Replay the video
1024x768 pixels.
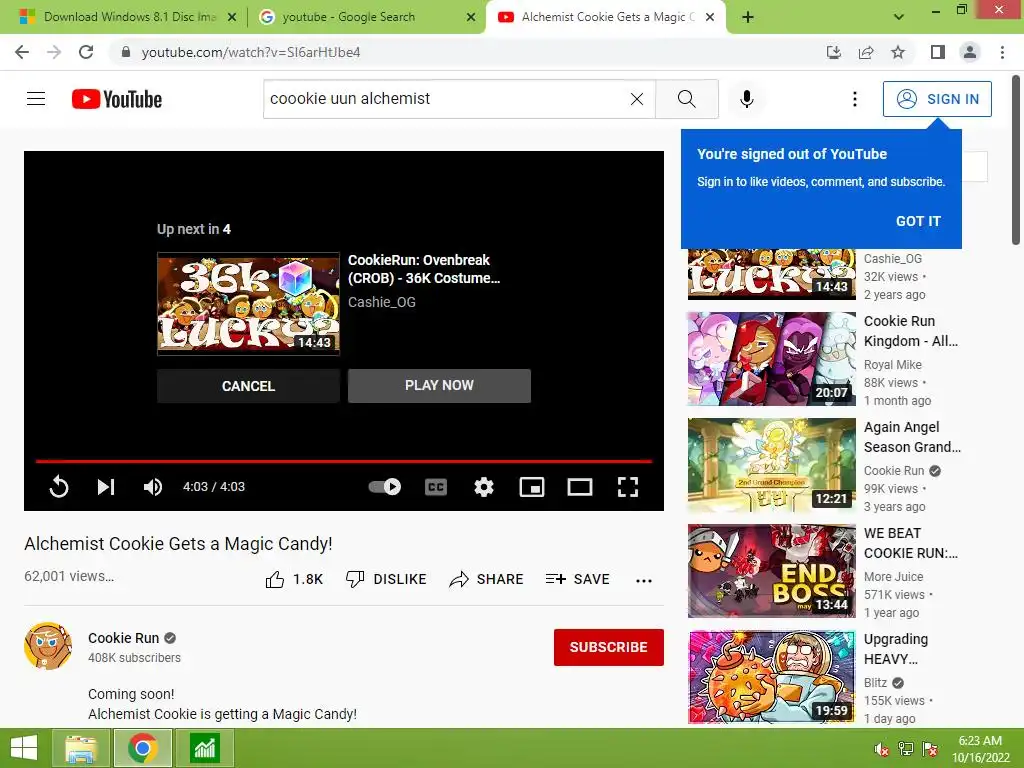(59, 487)
